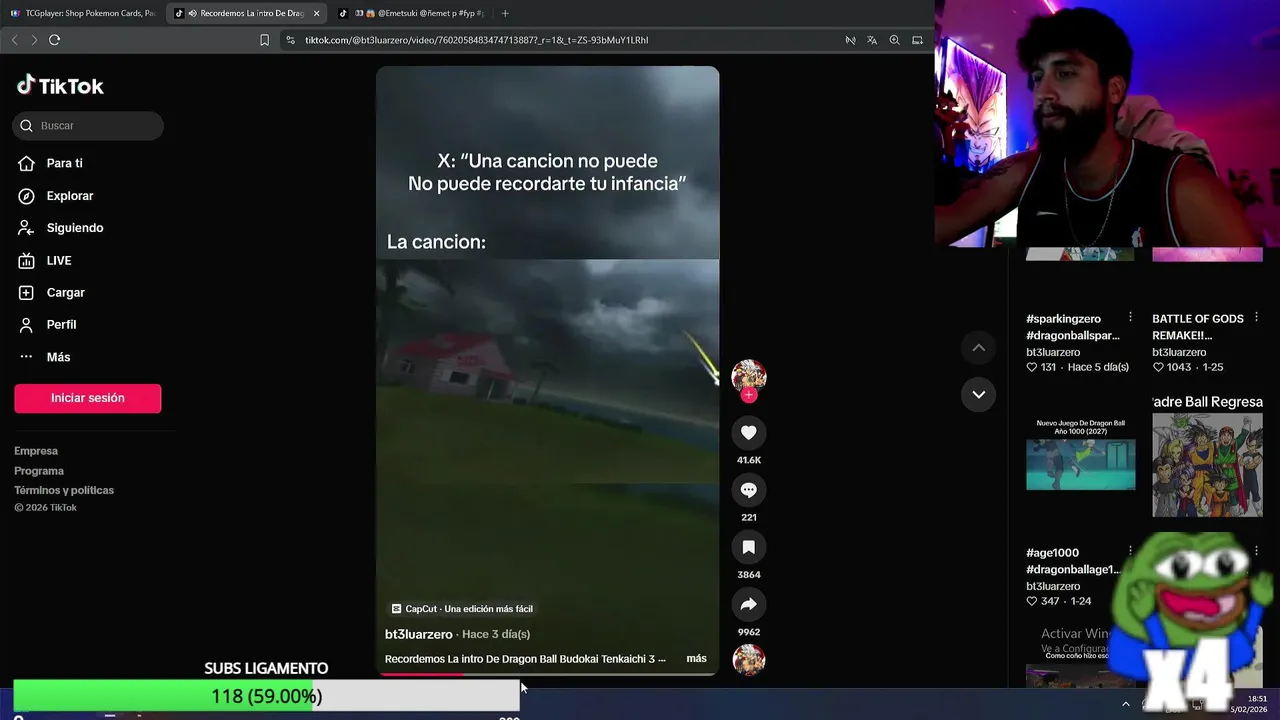Open bt3luarzero avatar beside video
The width and height of the screenshot is (1280, 720).
click(x=748, y=375)
